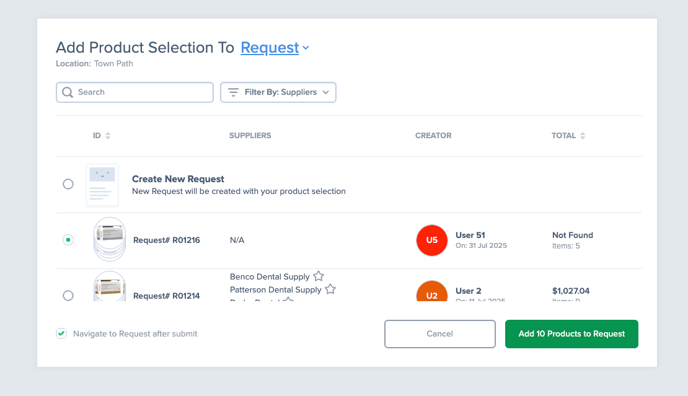The image size is (688, 396).
Task: Click the Not Found total value
Action: 573,235
